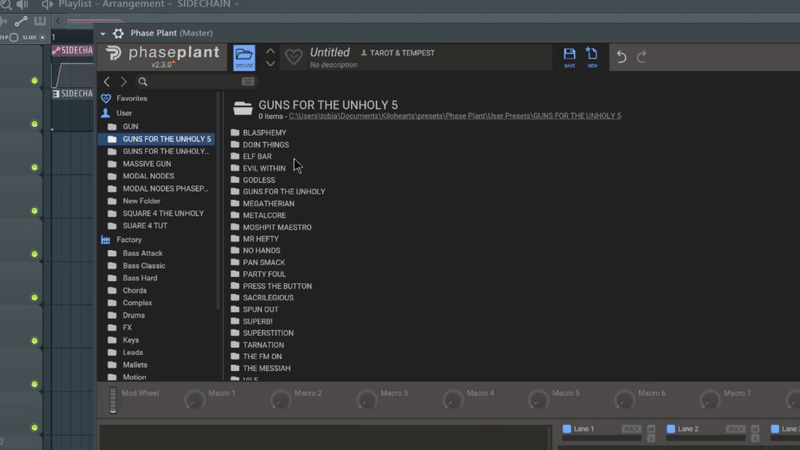The height and width of the screenshot is (450, 800).
Task: Toggle Lane 1 POLY button
Action: 631,429
